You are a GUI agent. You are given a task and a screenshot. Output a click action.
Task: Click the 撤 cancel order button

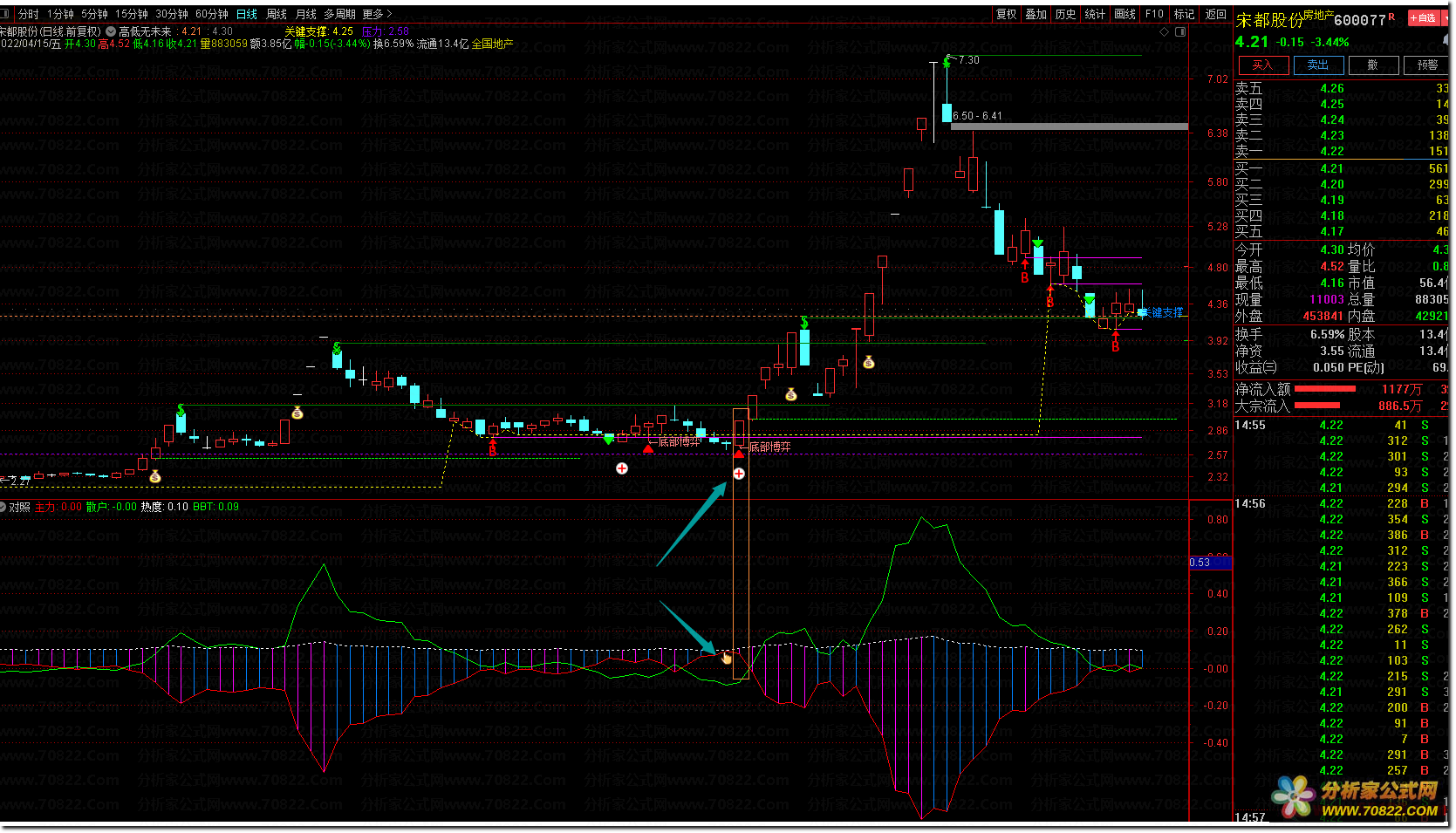pos(1373,65)
